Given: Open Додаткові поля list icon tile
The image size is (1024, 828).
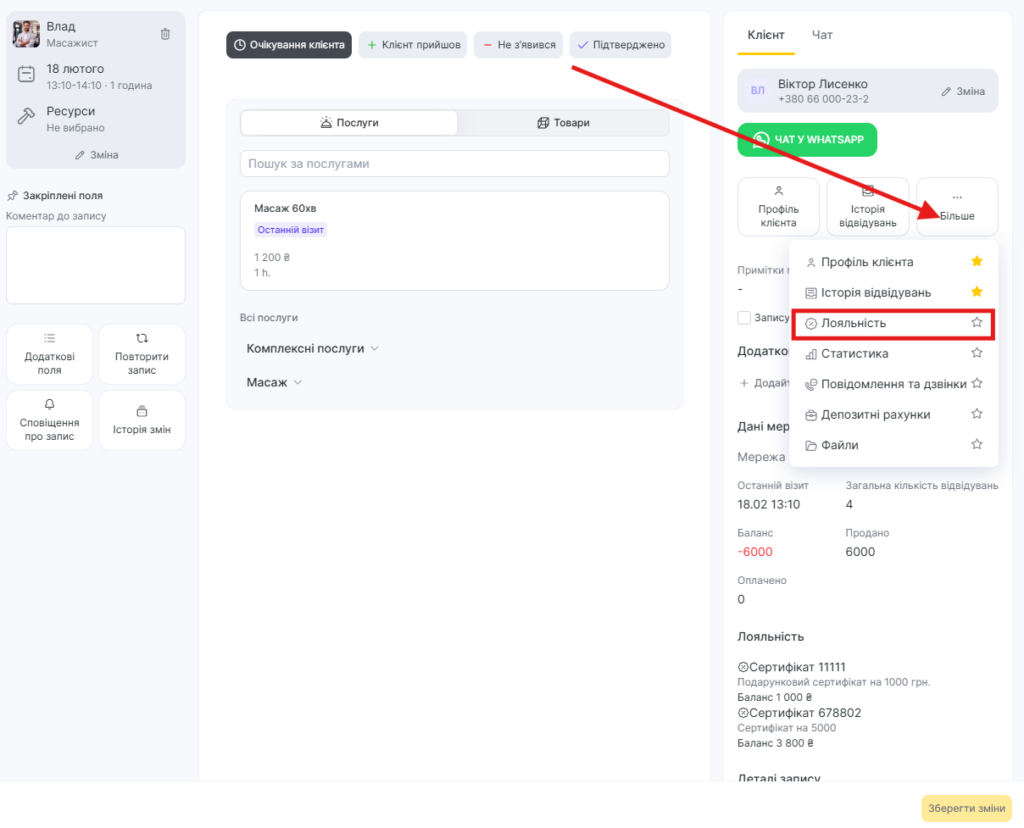Looking at the screenshot, I should [x=50, y=354].
